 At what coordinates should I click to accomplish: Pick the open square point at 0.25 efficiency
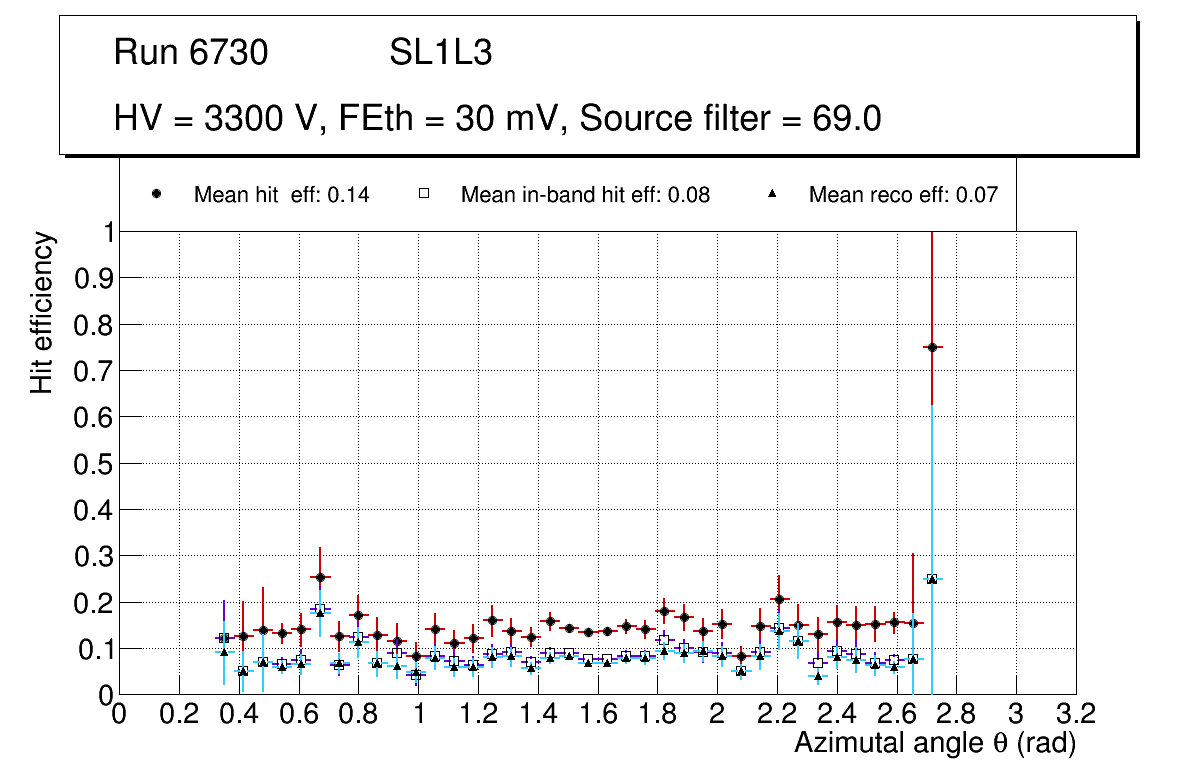point(932,579)
